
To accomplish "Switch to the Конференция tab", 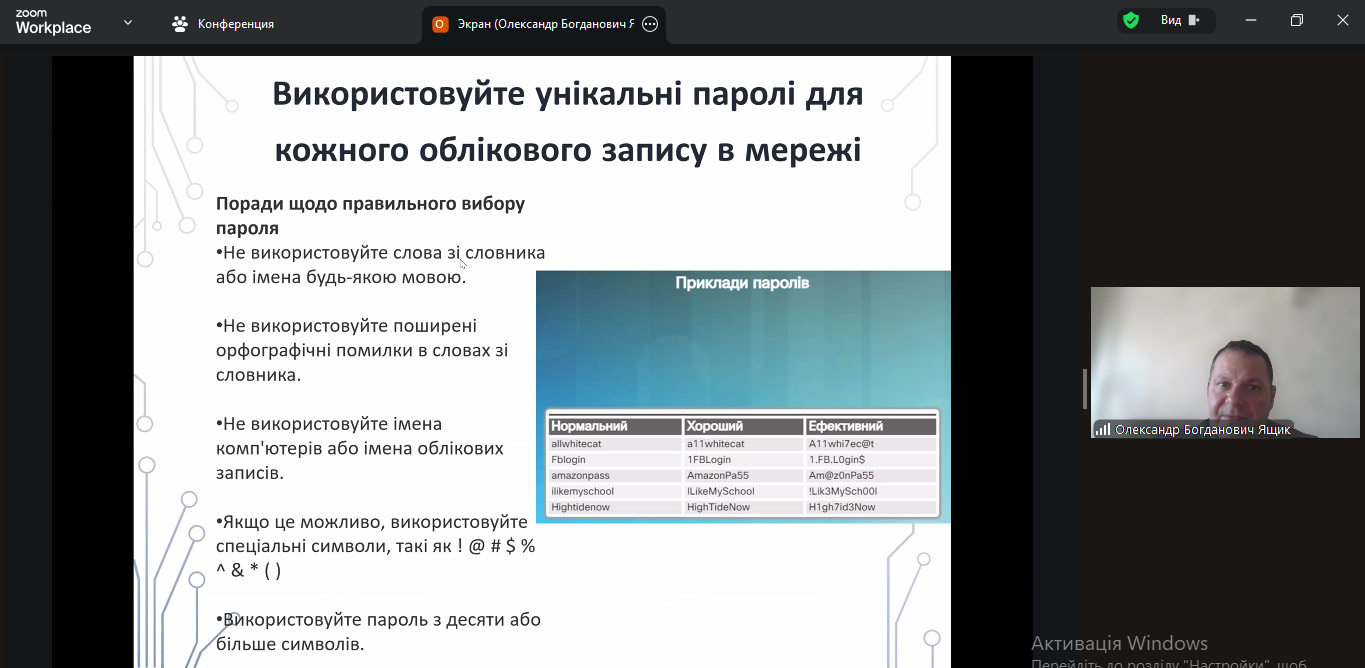I will tap(235, 24).
